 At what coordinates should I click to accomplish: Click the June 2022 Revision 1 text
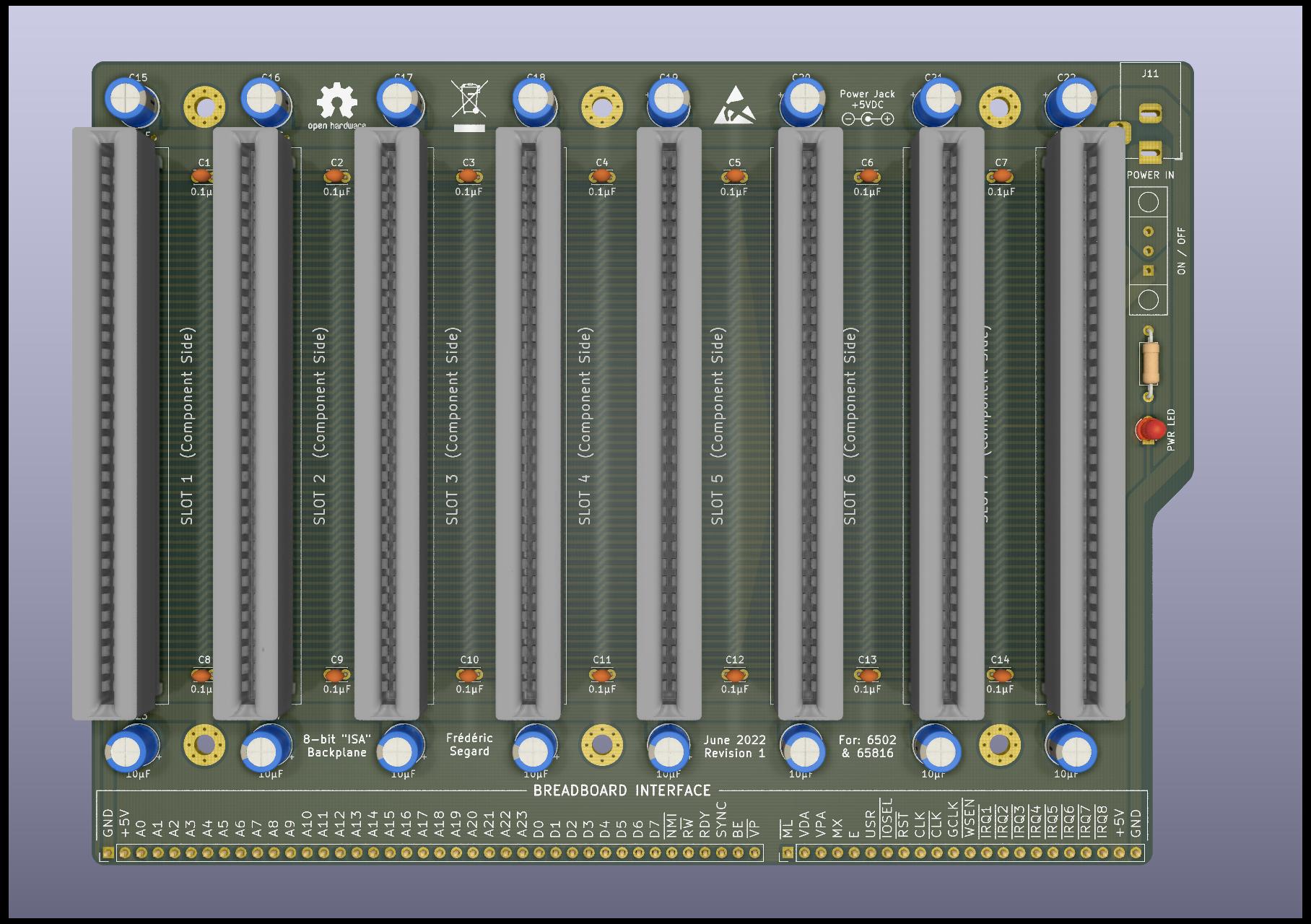tap(734, 746)
